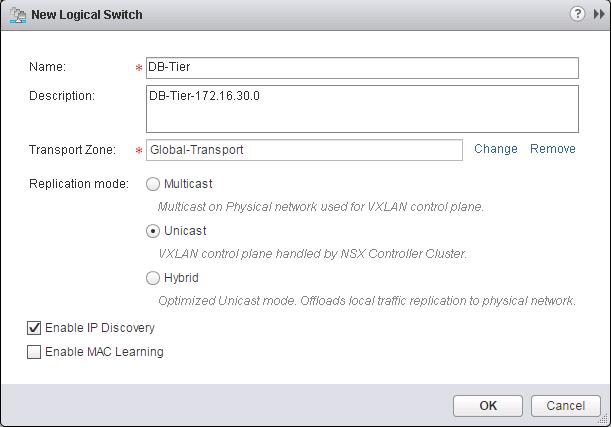Click the Hybrid label text

[181, 278]
